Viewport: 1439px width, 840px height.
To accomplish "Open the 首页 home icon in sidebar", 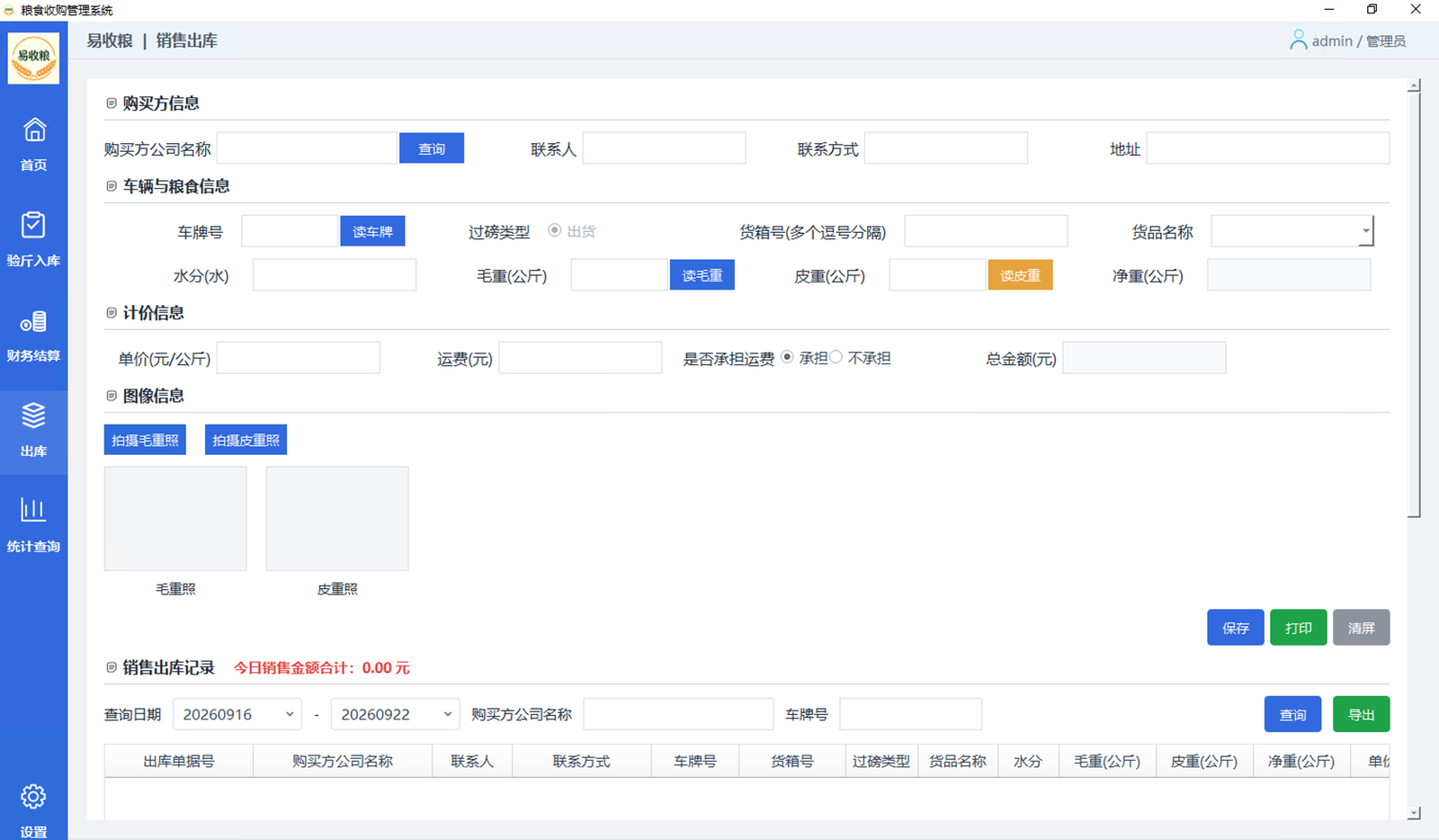I will [x=33, y=131].
